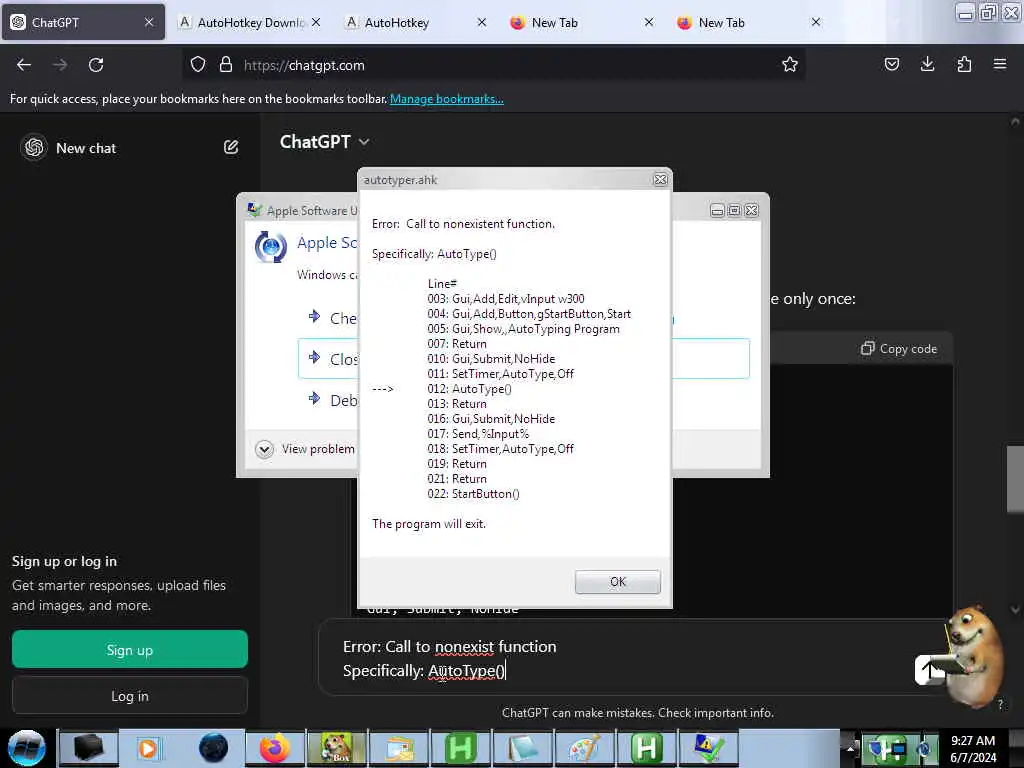Open the Firefox downloads panel

pyautogui.click(x=927, y=64)
